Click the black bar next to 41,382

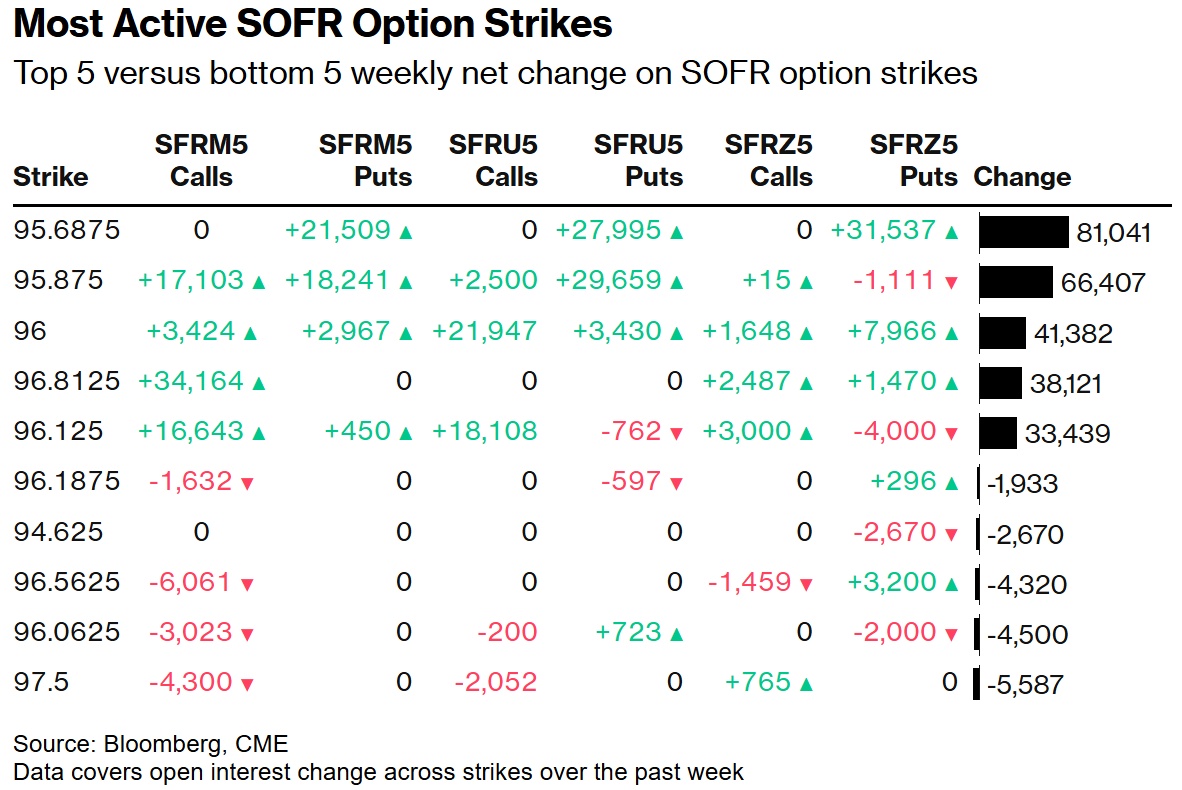coord(1002,333)
